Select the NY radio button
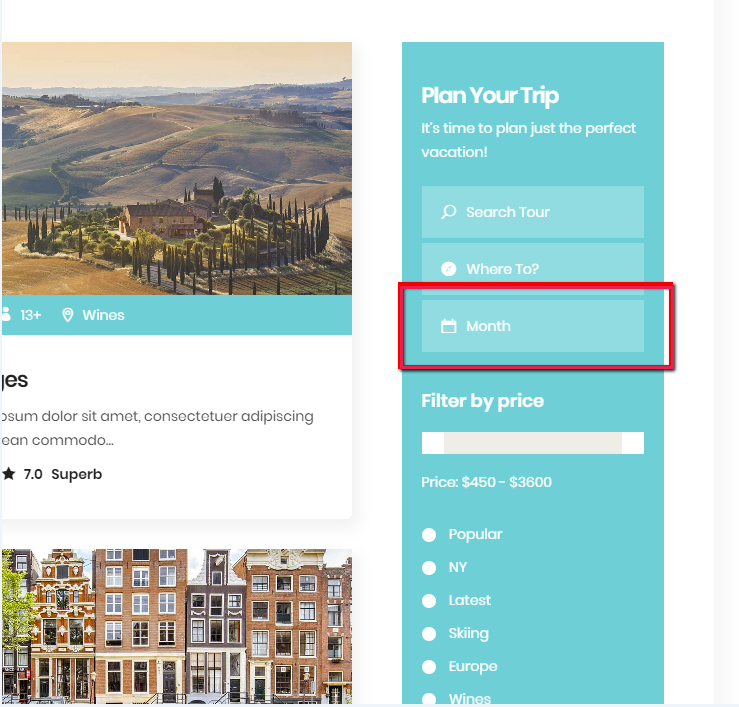Viewport: 739px width, 707px height. click(x=429, y=568)
